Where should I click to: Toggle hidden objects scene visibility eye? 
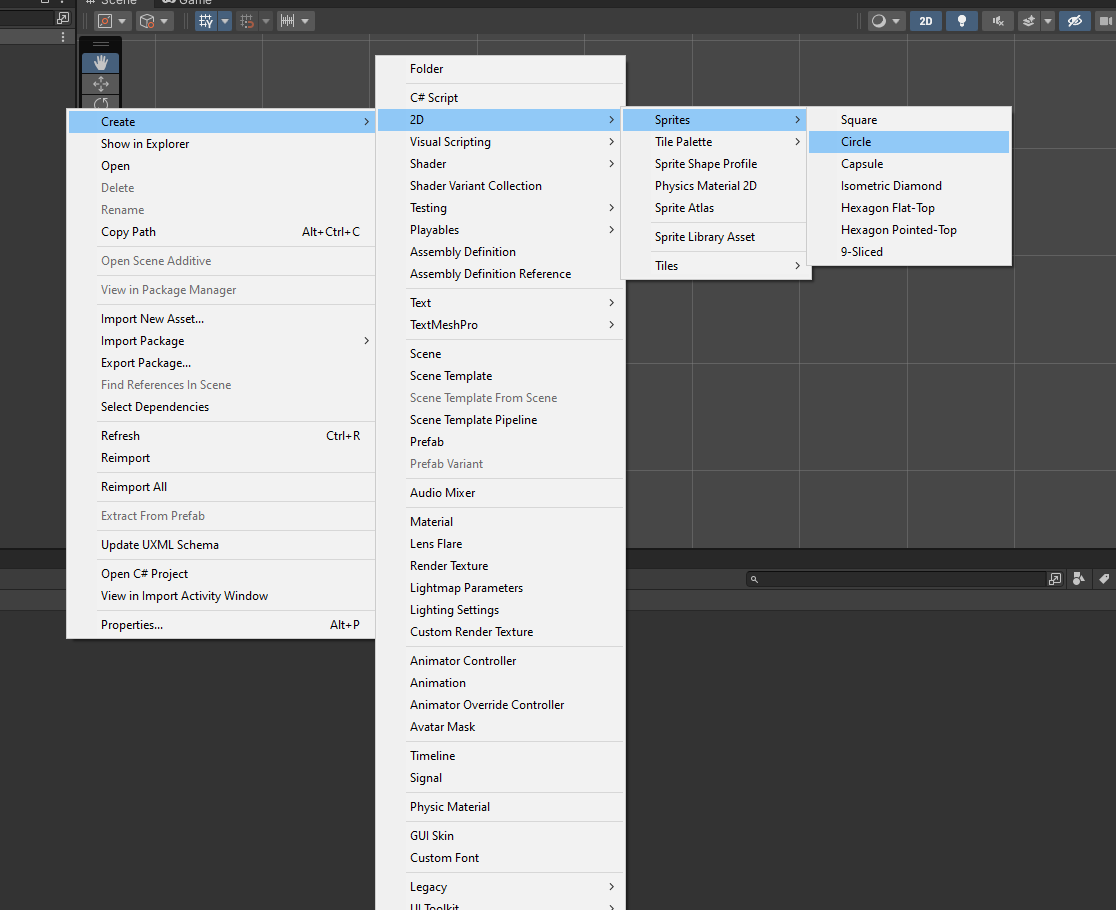1075,21
